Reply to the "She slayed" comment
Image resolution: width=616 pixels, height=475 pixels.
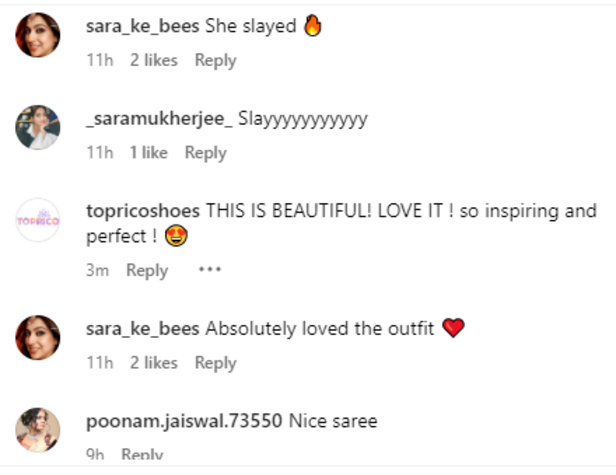tap(215, 60)
